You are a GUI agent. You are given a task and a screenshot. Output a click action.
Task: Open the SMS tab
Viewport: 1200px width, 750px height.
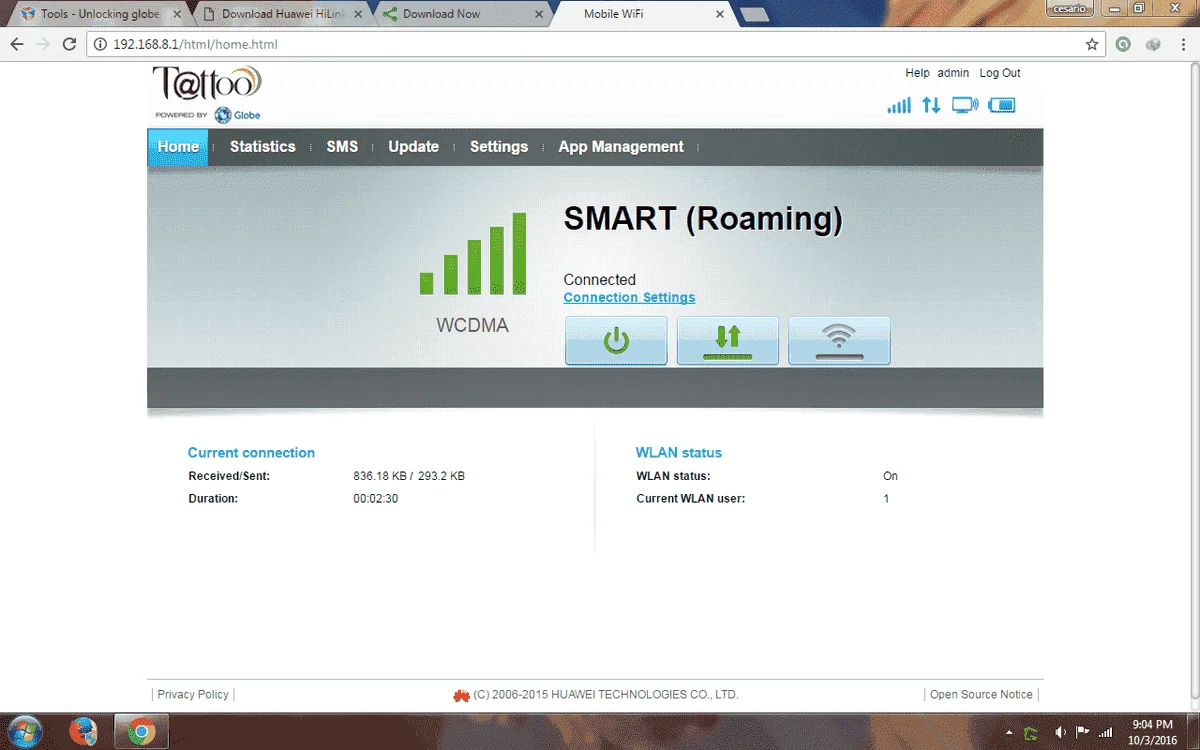(x=342, y=146)
